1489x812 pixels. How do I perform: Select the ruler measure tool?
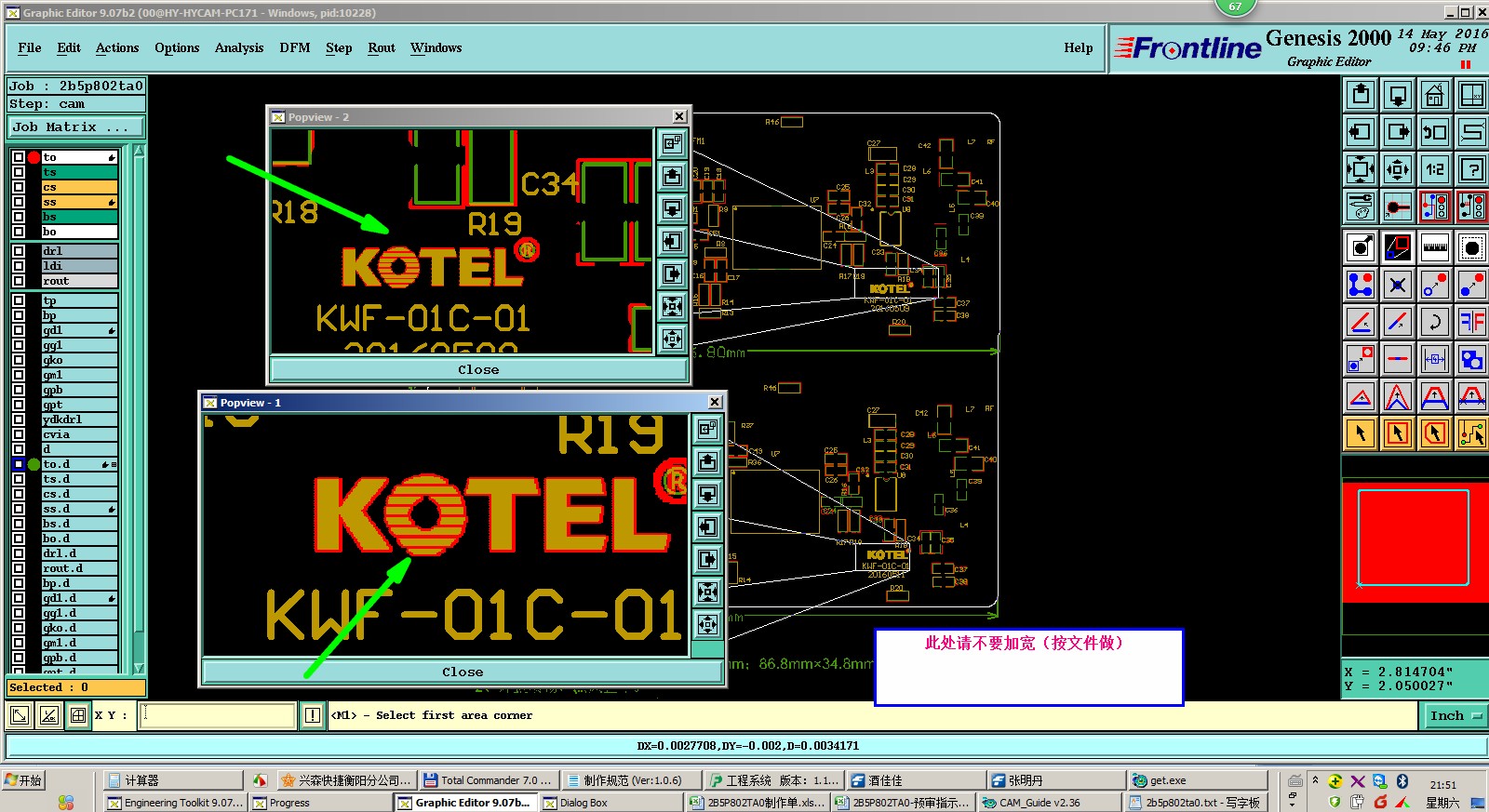1435,247
